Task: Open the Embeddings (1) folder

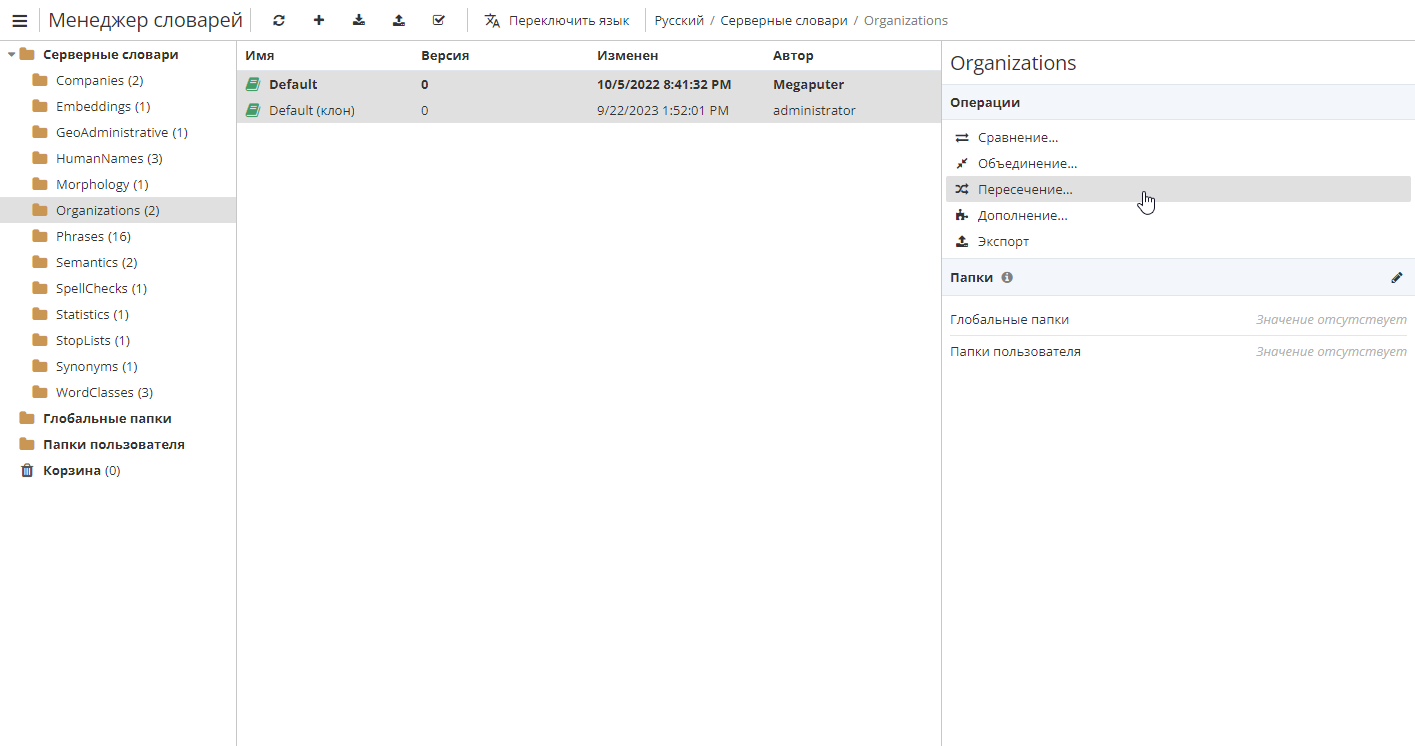Action: (103, 106)
